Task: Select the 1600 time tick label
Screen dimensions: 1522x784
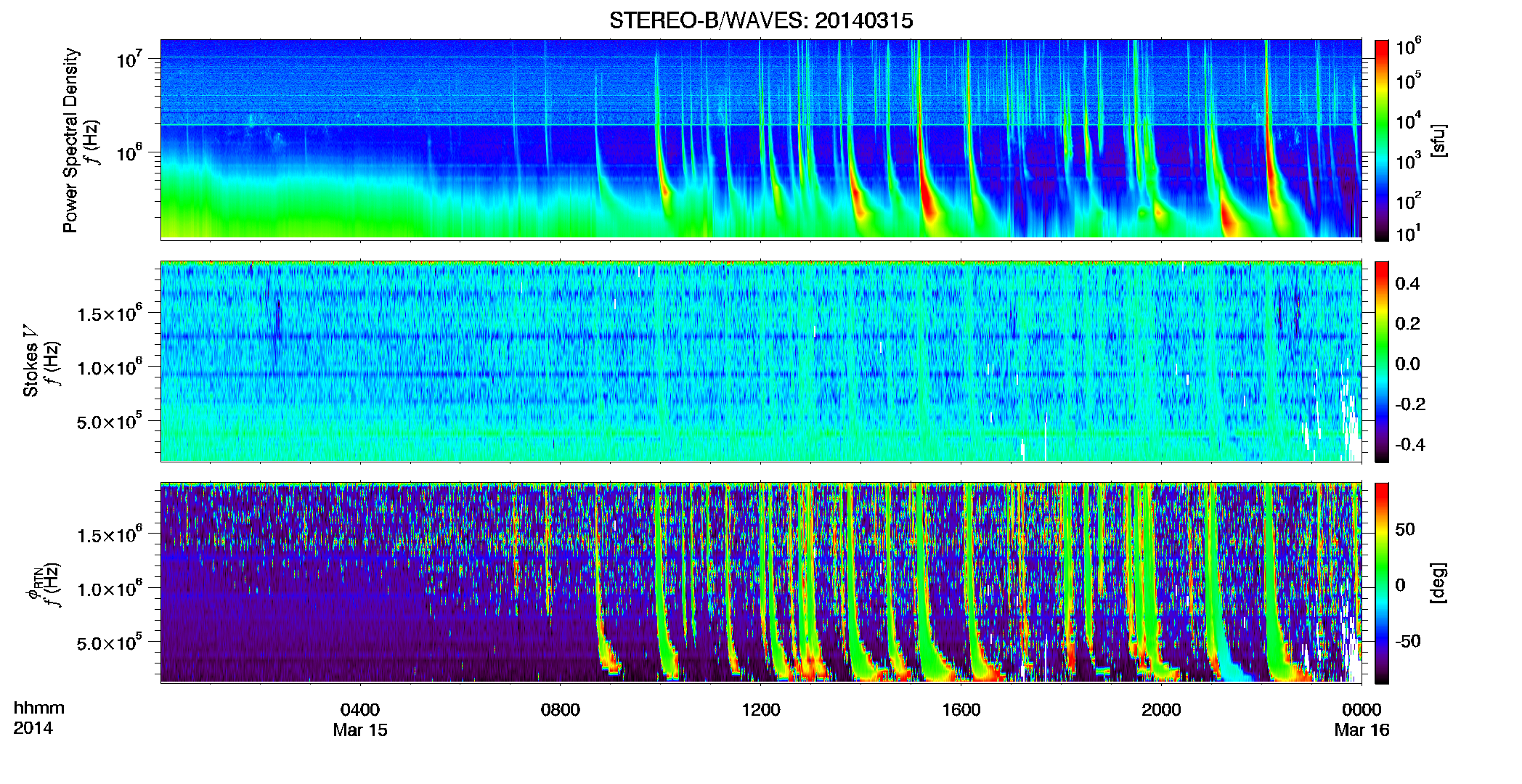Action: tap(961, 710)
